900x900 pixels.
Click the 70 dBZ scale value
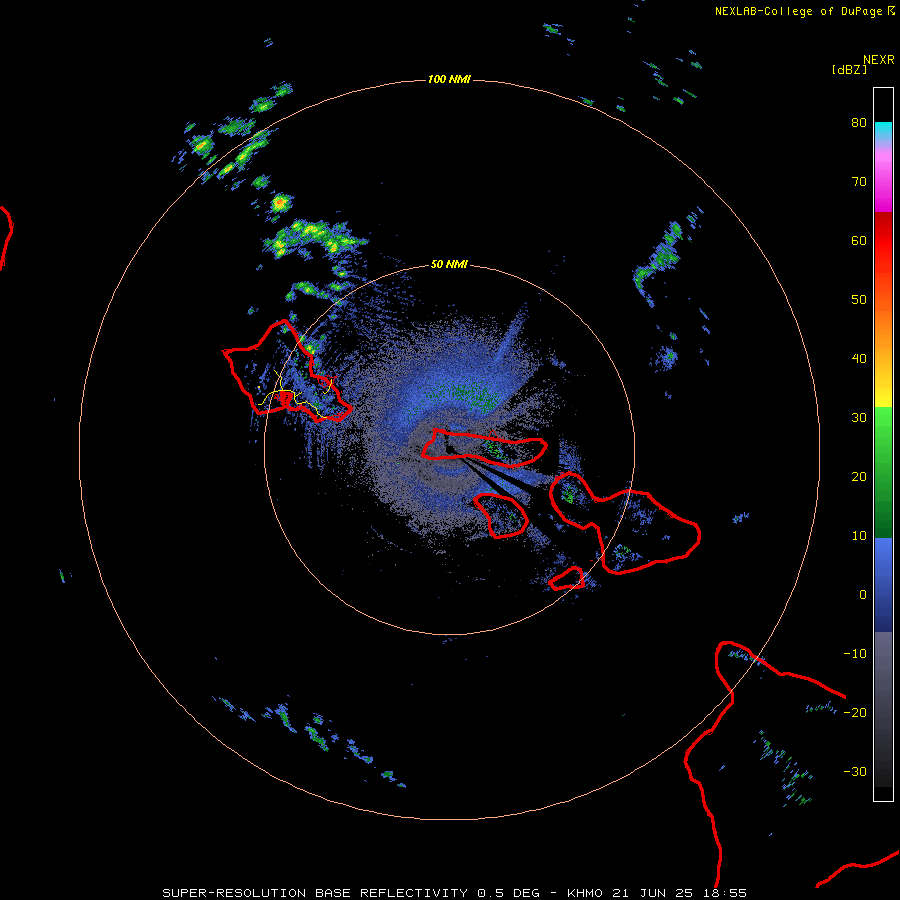coord(859,181)
